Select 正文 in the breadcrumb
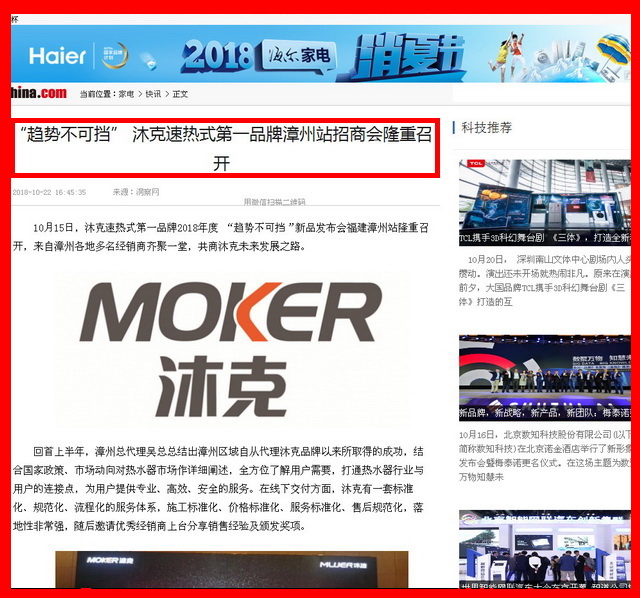 point(180,94)
